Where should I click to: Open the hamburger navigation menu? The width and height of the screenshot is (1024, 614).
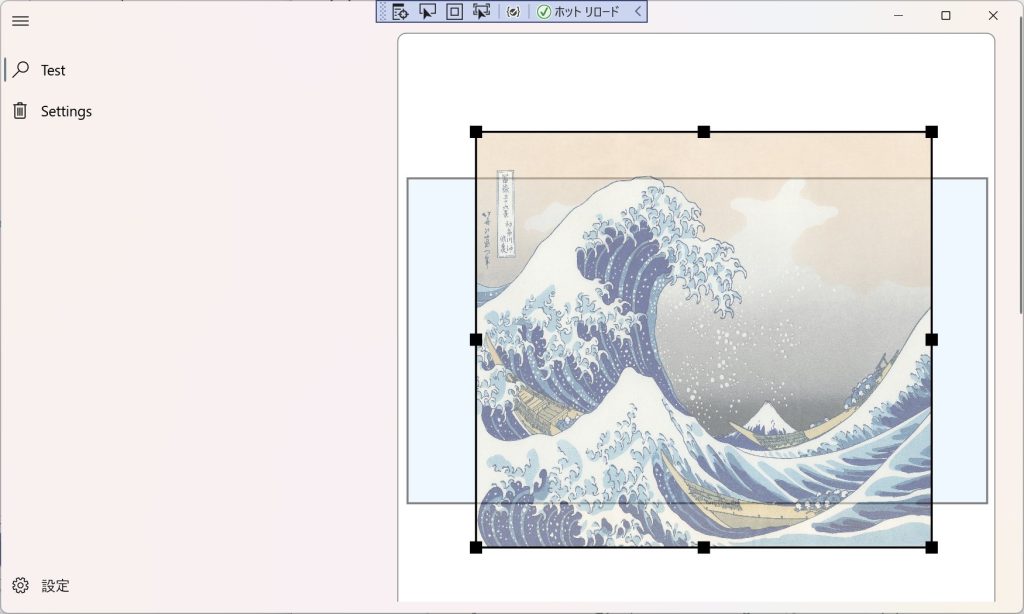[20, 21]
